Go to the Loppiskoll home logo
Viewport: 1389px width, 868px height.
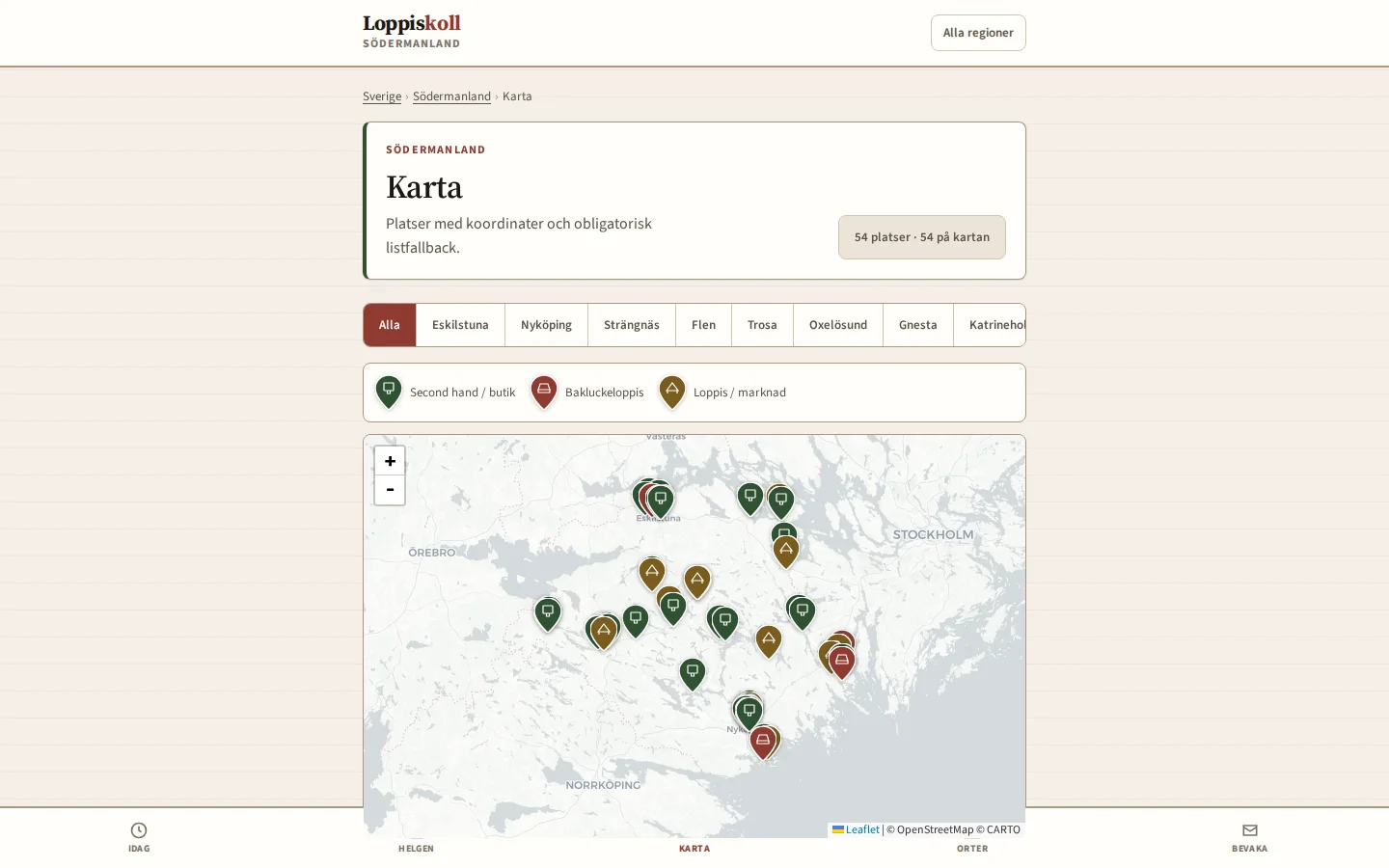[412, 31]
